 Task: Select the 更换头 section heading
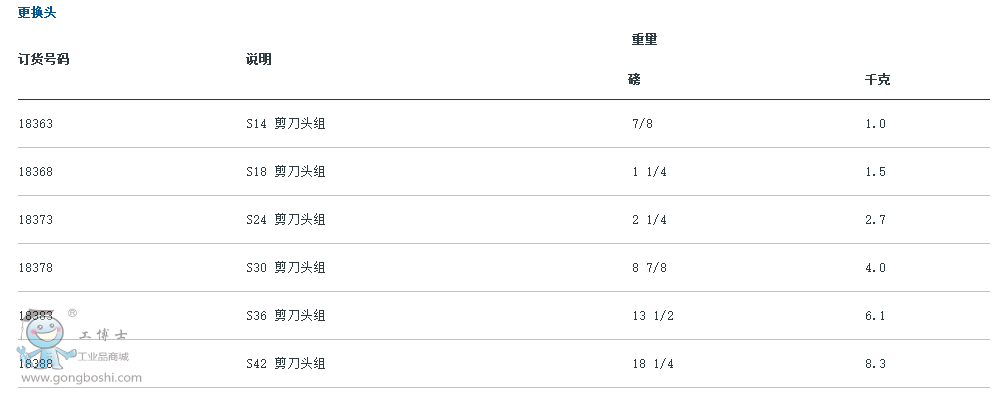point(37,13)
